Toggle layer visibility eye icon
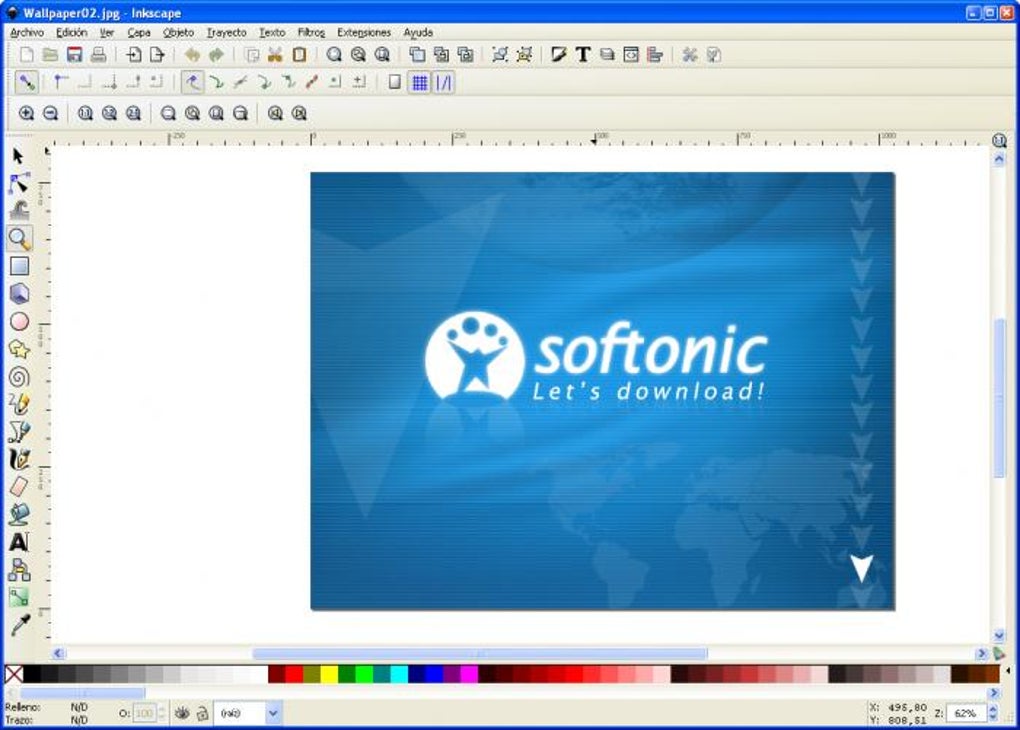 [182, 713]
